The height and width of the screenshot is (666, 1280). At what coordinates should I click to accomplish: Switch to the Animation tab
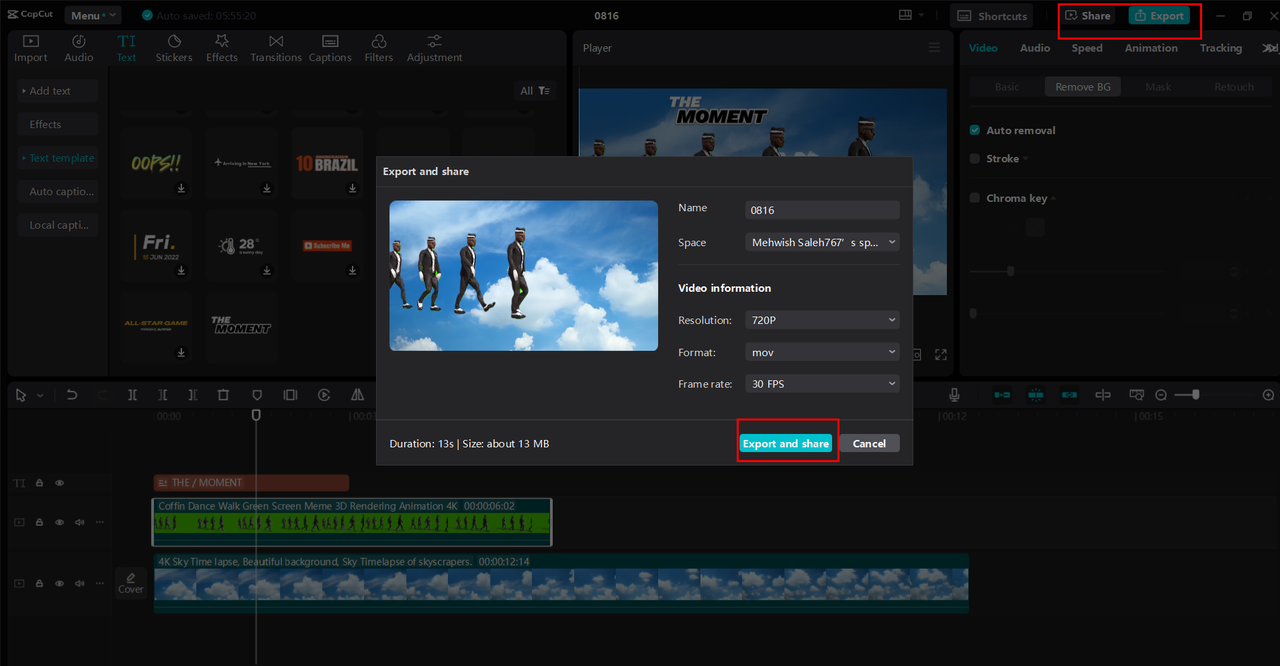(x=1151, y=48)
